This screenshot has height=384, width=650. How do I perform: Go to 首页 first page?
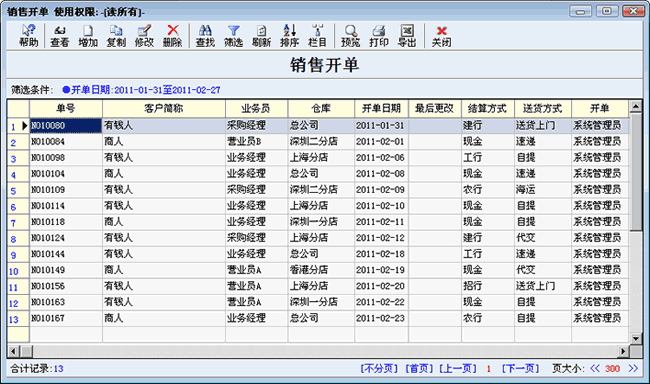click(419, 369)
